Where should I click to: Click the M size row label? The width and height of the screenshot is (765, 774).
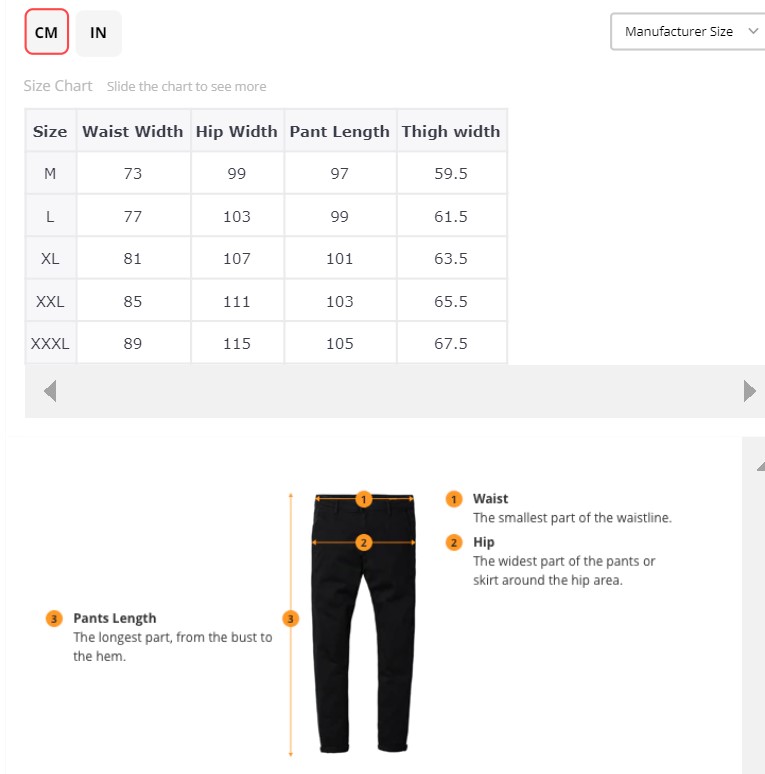tap(50, 174)
